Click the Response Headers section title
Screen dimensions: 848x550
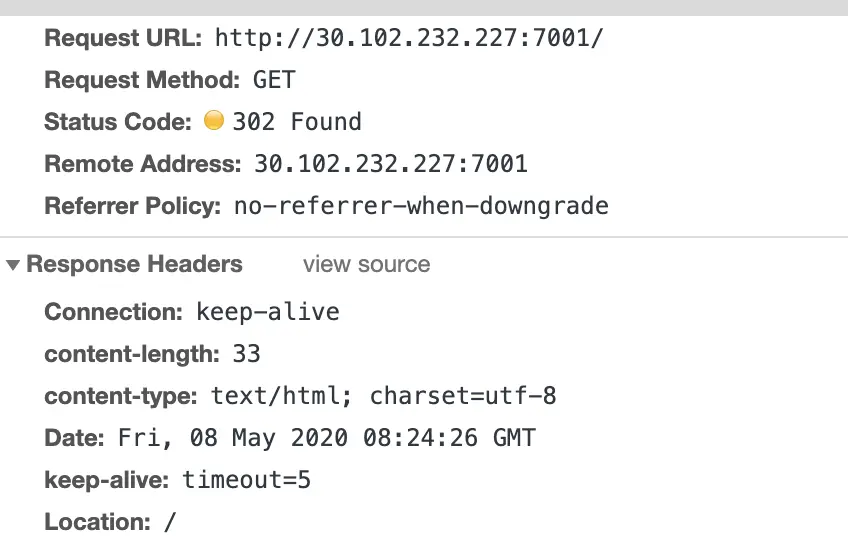click(135, 264)
